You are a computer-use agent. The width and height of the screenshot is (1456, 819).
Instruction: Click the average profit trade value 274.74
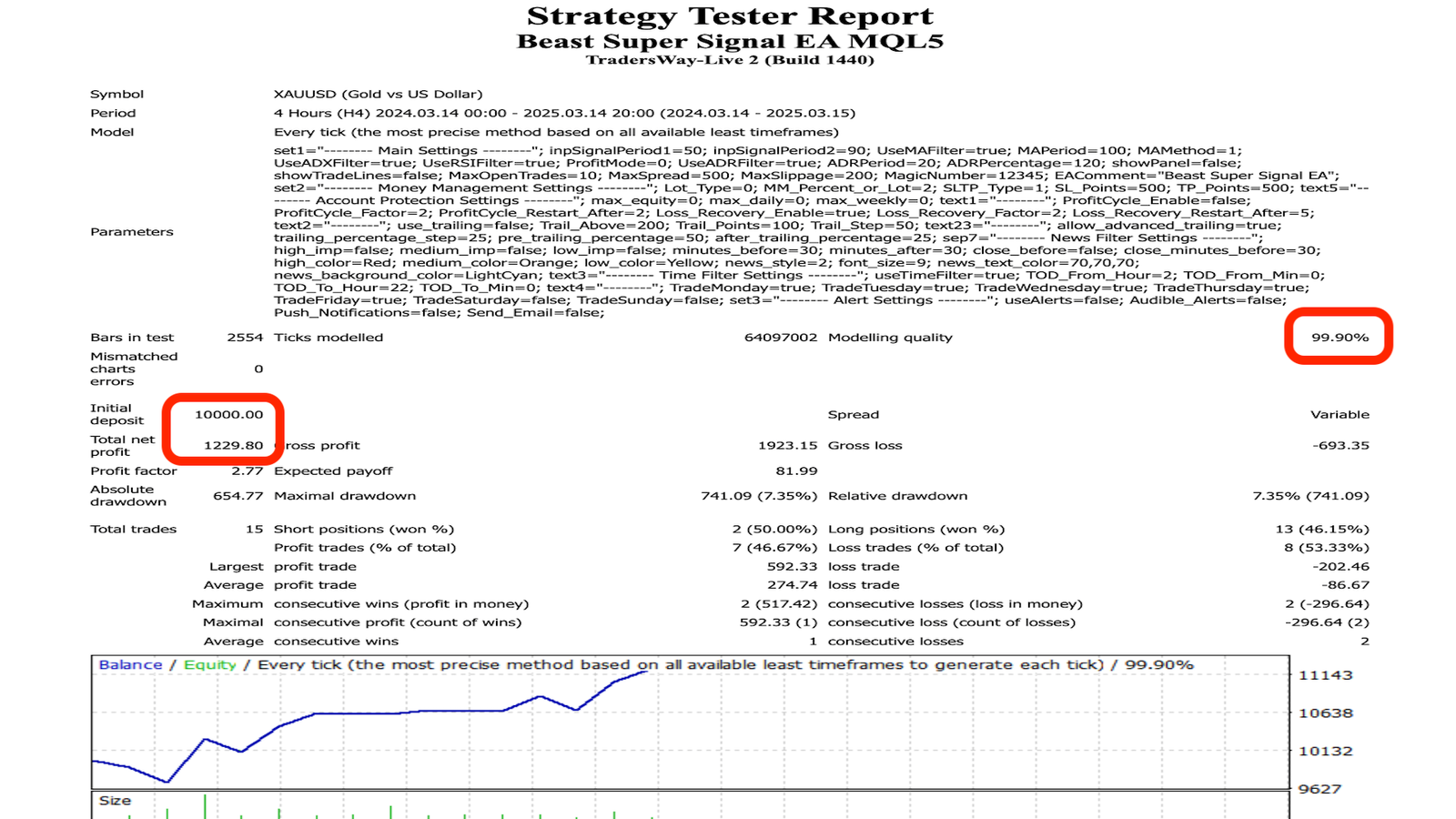(x=793, y=585)
